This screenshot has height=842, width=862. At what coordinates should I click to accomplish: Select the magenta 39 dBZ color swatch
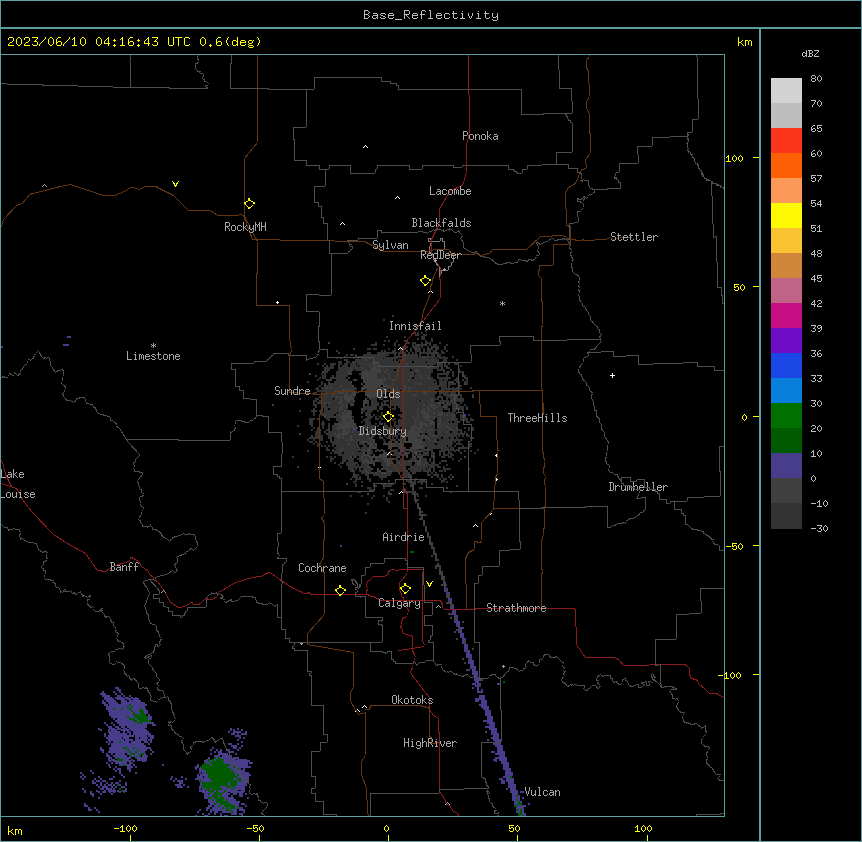[x=786, y=315]
